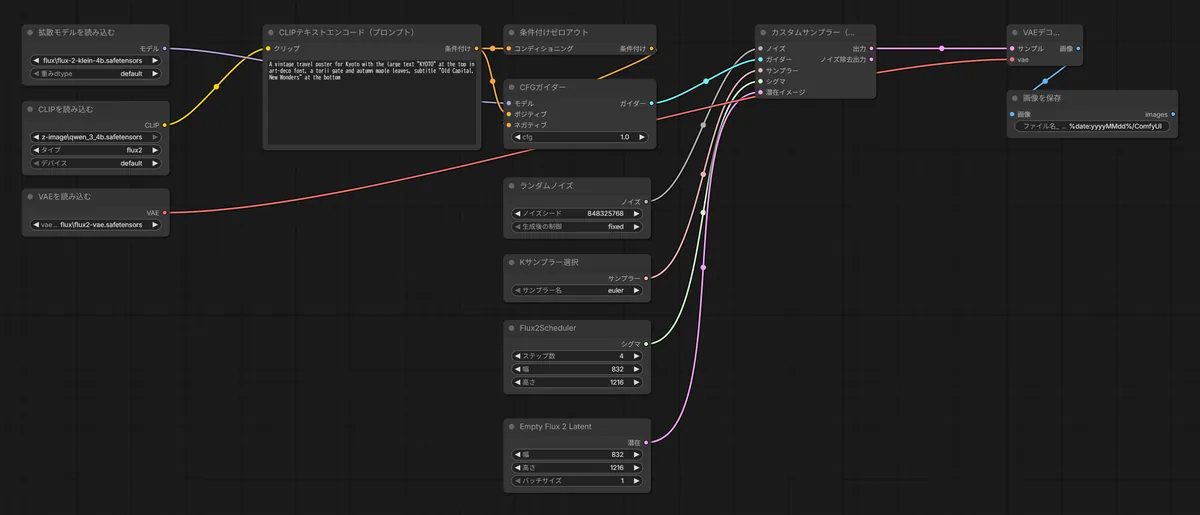1200x515 pixels.
Task: Decrease 高さ in Empty Flux 2 Latent
Action: 518,467
